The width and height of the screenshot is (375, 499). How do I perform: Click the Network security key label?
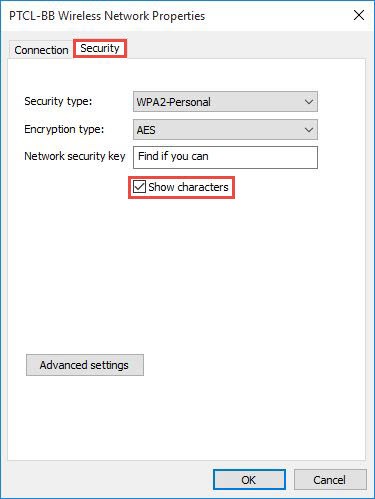[x=75, y=156]
